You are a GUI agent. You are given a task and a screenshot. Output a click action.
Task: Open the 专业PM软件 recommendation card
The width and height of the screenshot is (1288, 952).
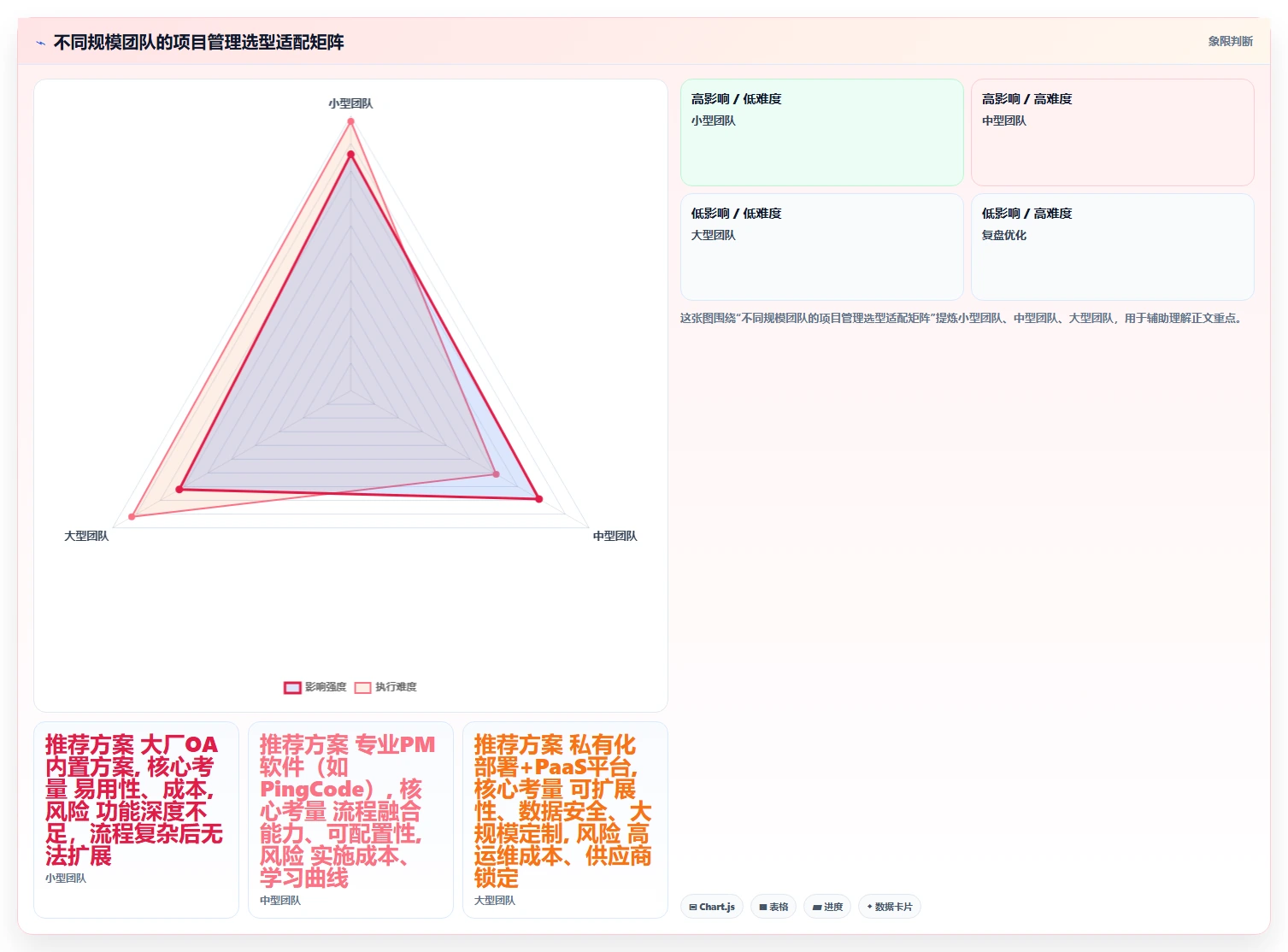350,820
